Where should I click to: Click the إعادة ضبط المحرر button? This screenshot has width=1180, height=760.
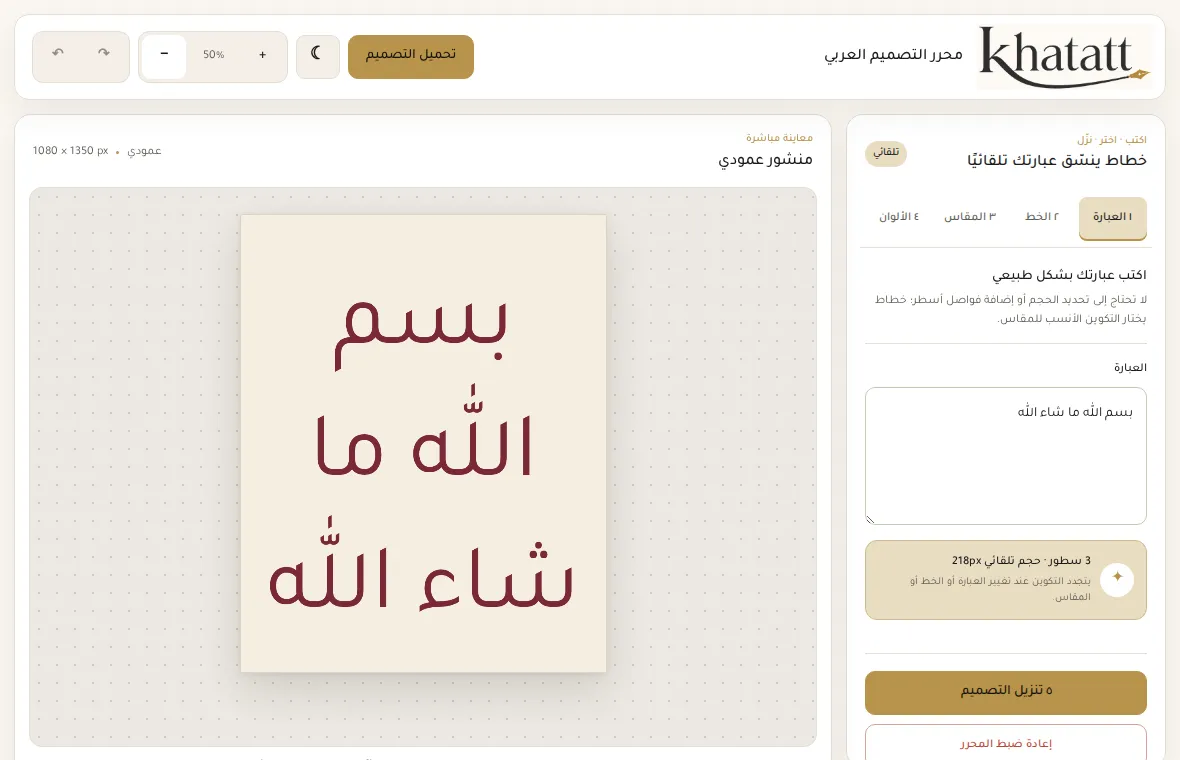point(1005,743)
